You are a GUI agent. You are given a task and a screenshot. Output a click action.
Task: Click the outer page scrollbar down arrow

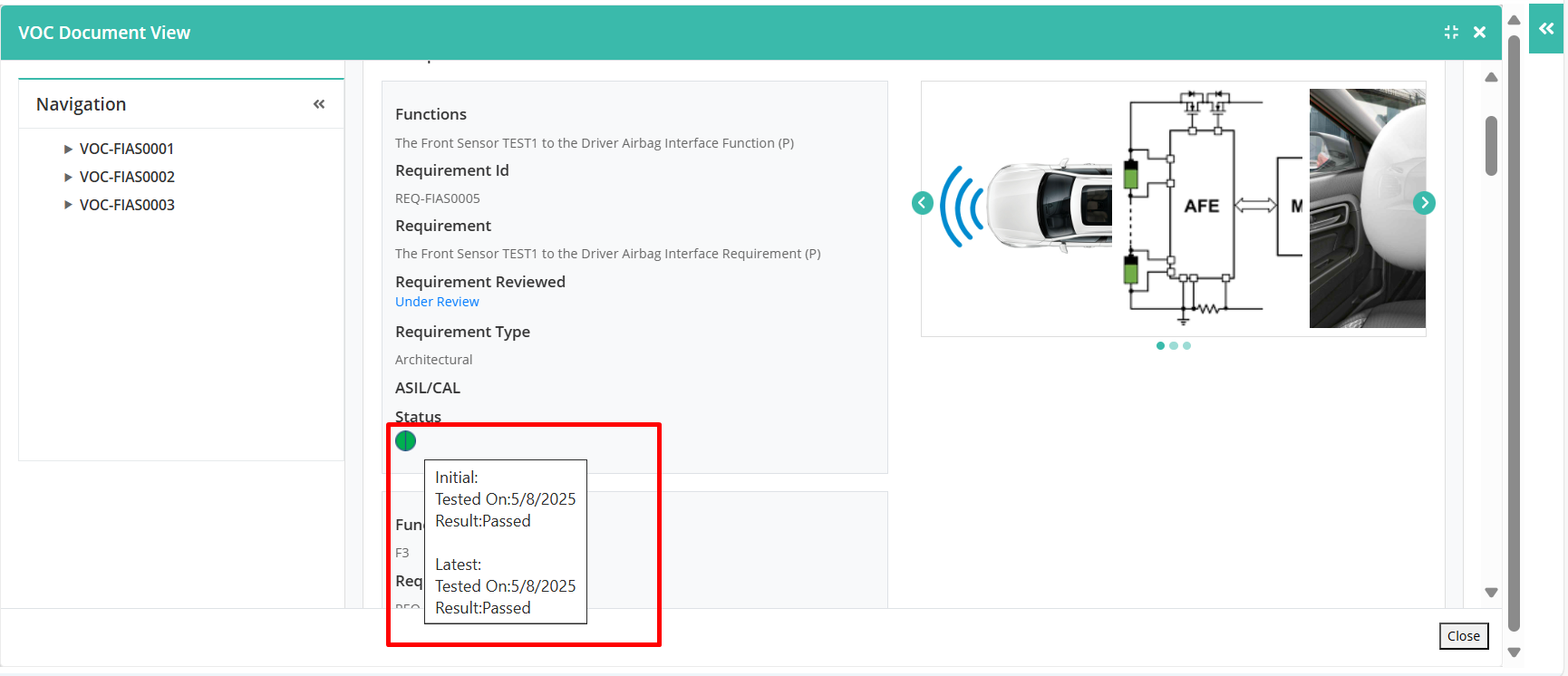coord(1514,652)
